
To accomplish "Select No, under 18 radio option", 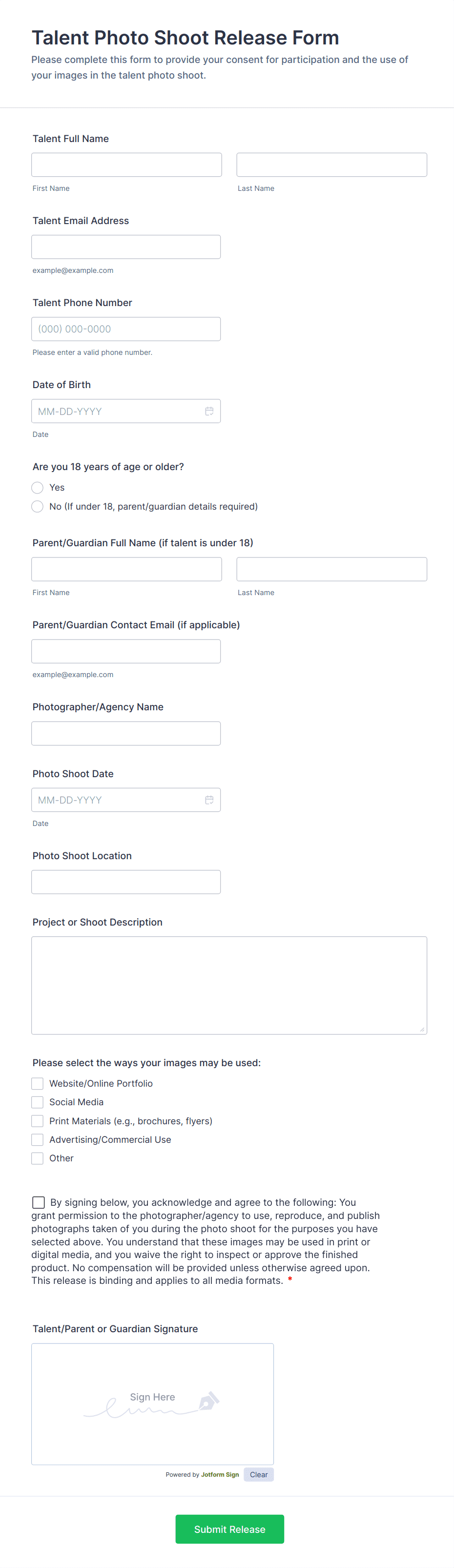I will [x=38, y=506].
